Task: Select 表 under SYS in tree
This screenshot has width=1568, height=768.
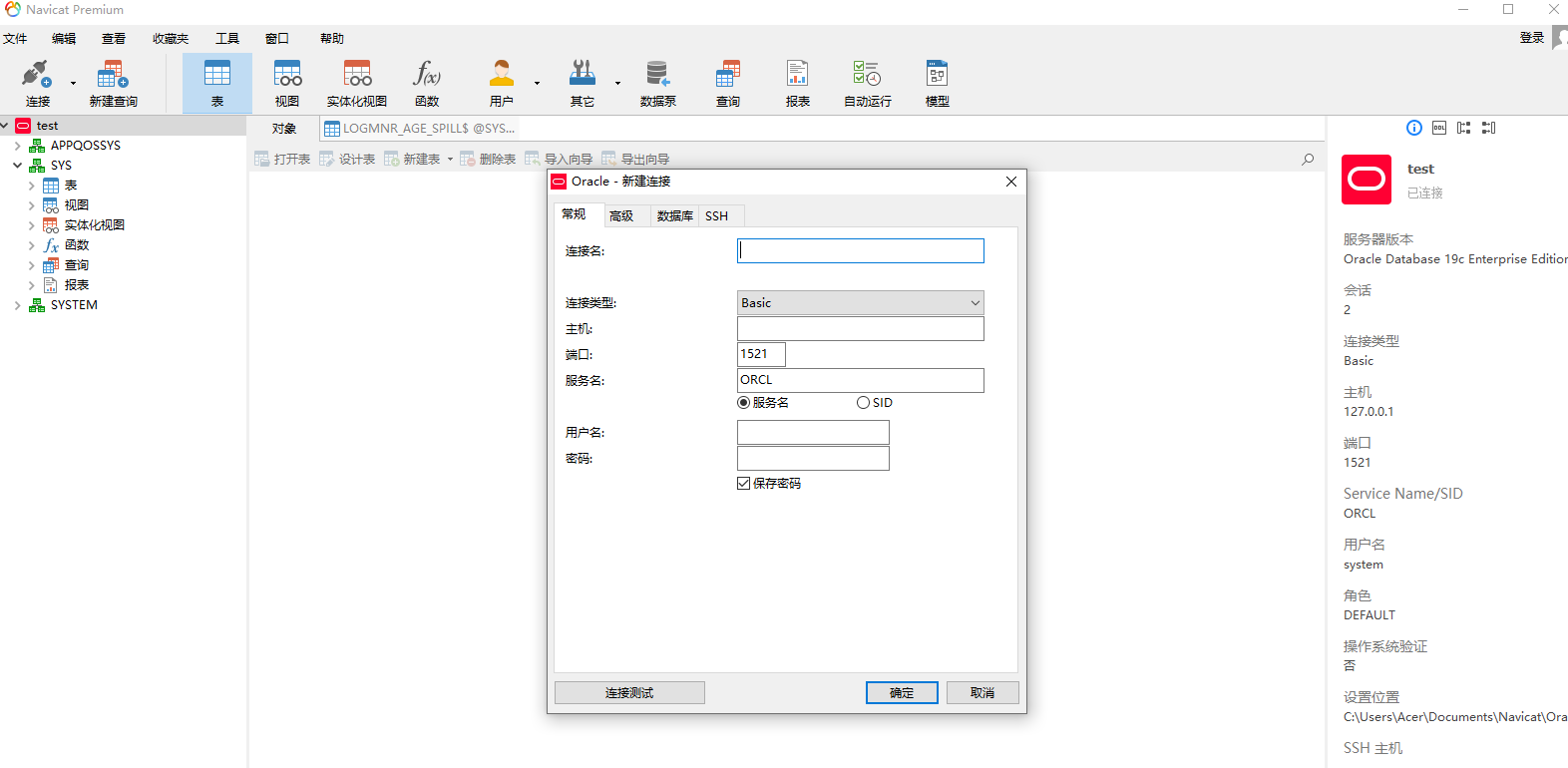Action: click(x=71, y=186)
